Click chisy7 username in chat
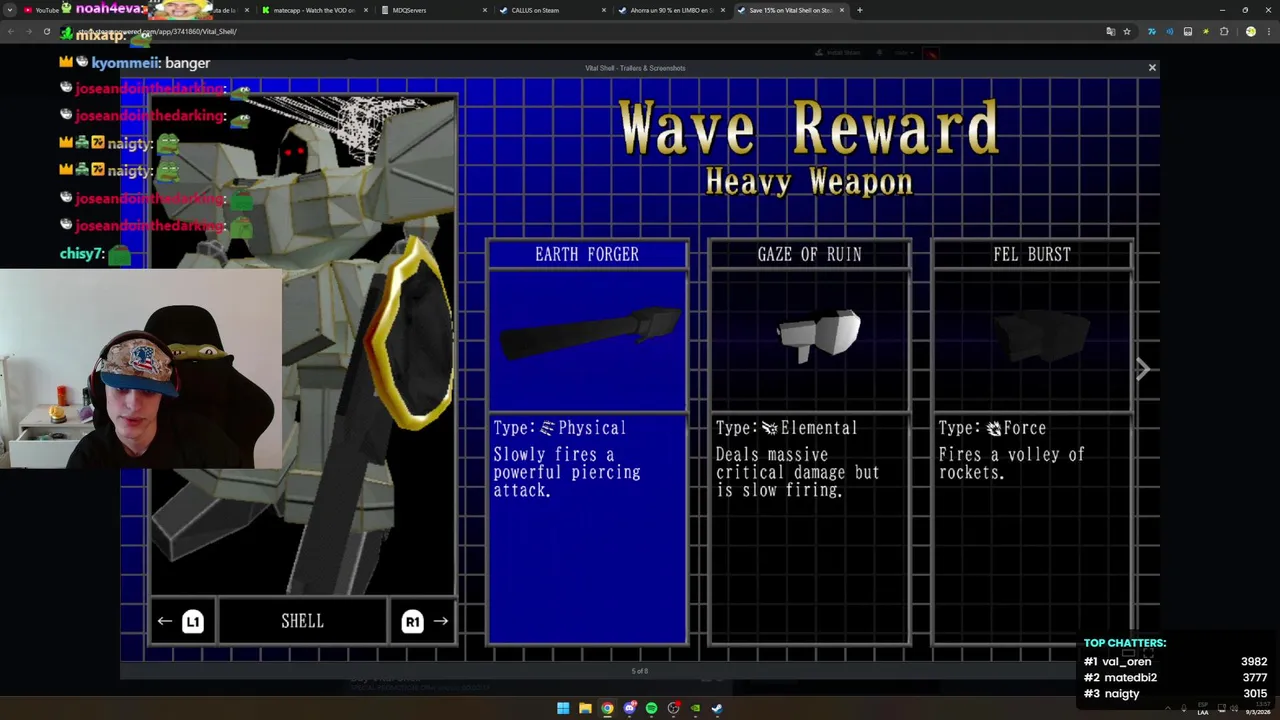The image size is (1280, 720). (x=82, y=254)
